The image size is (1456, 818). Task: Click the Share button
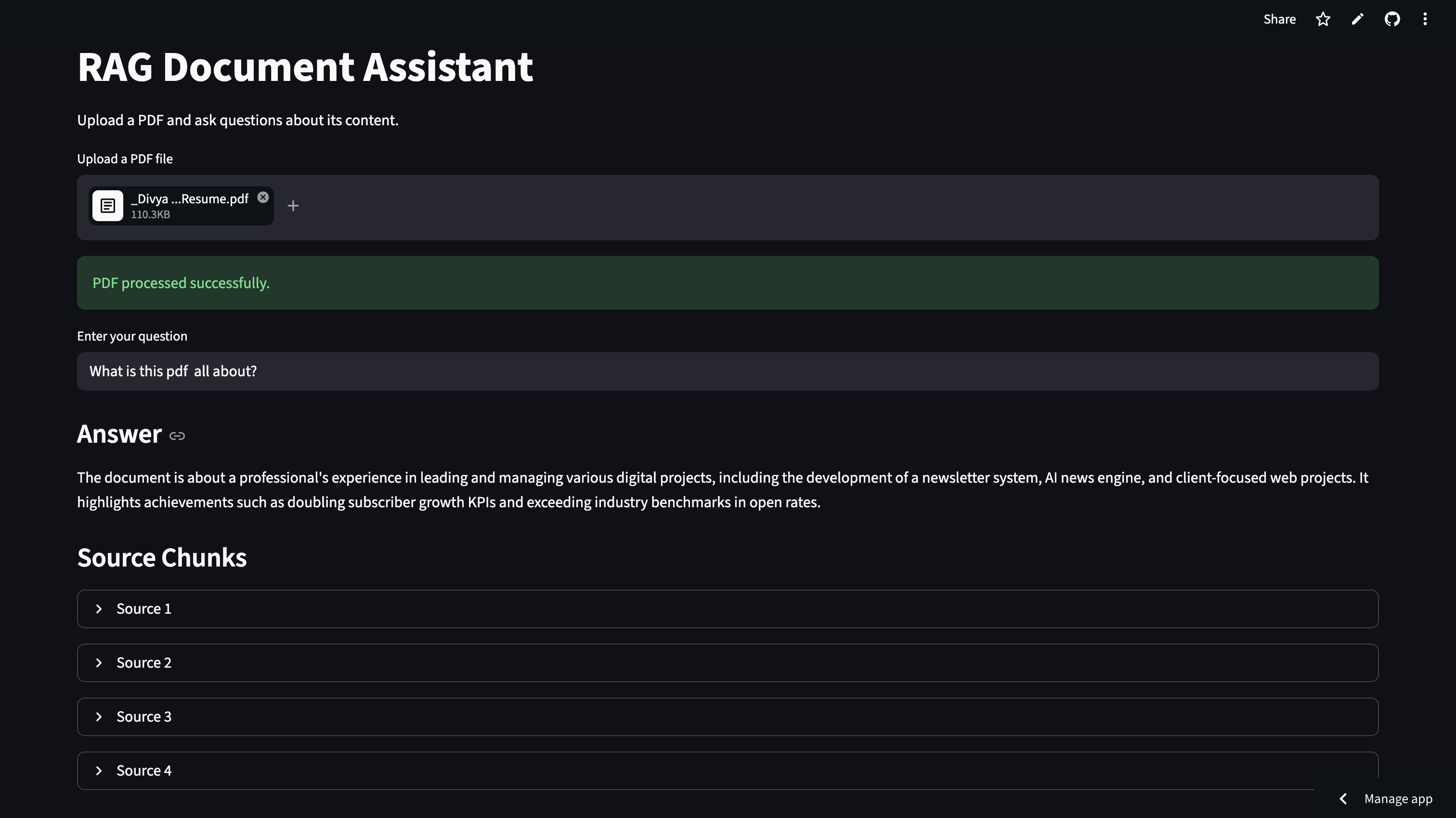(x=1279, y=19)
